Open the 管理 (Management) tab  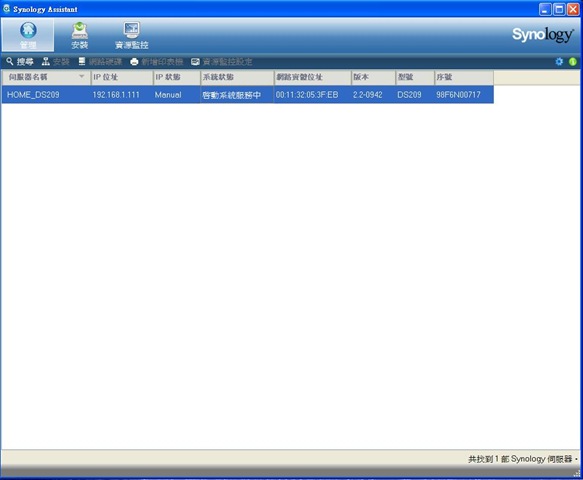28,35
